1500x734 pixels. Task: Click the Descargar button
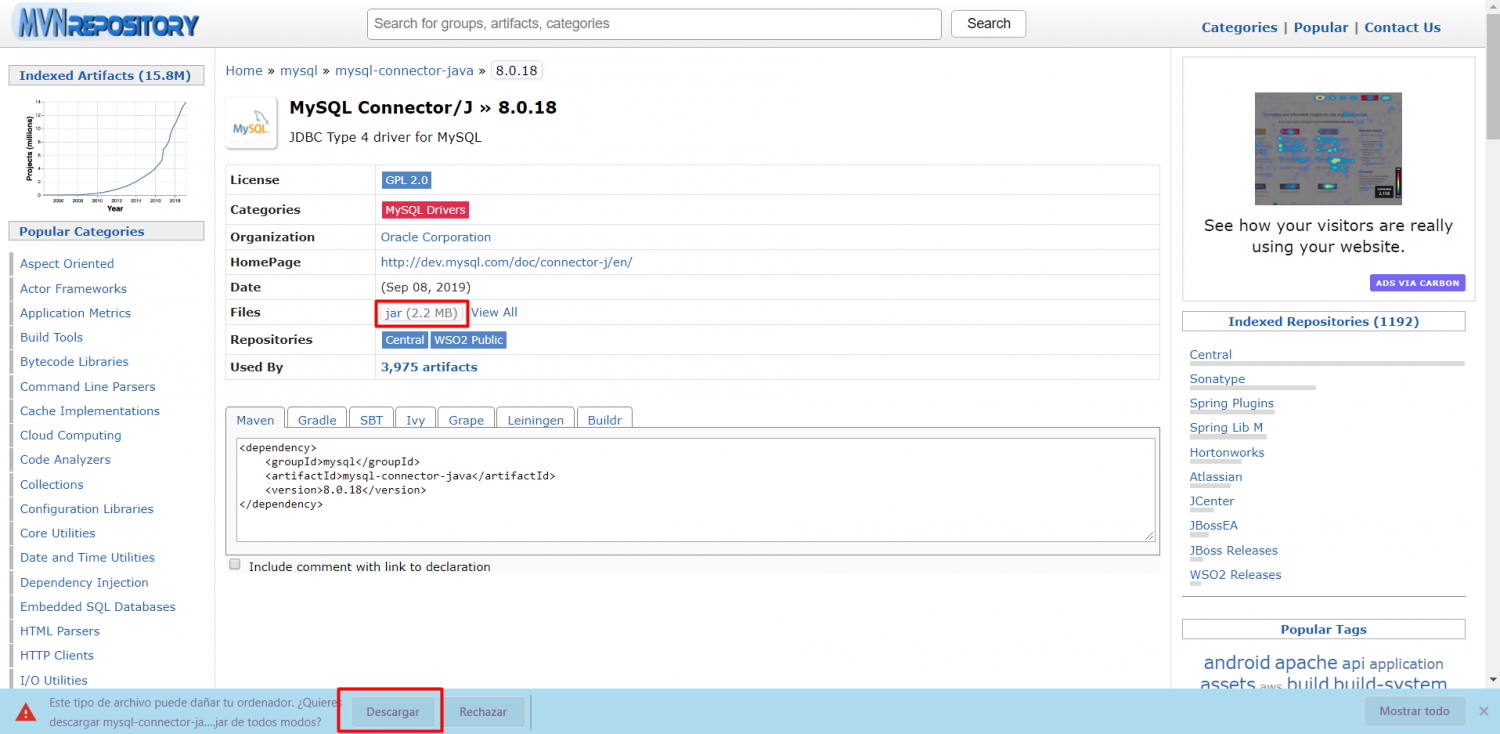coord(393,712)
